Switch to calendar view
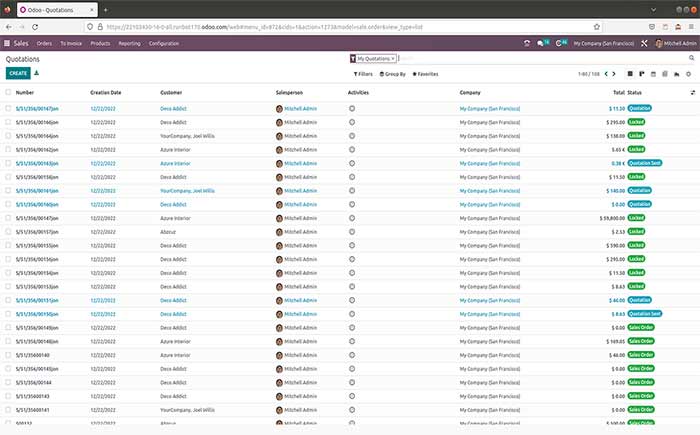700x435 pixels. [653, 74]
